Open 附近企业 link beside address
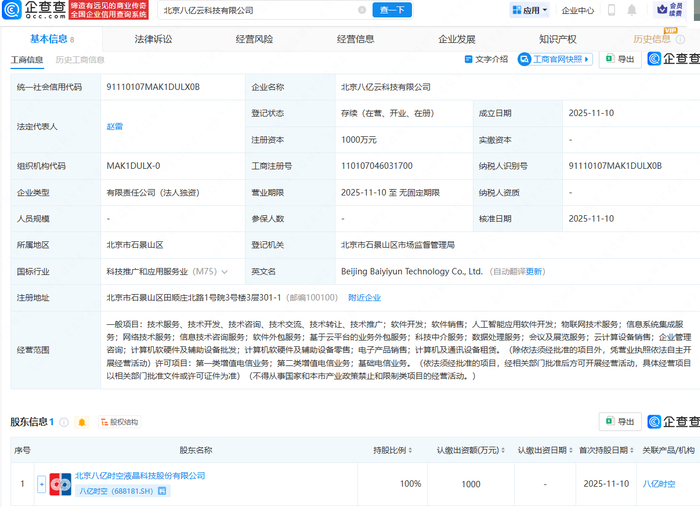Image resolution: width=700 pixels, height=507 pixels. (364, 297)
